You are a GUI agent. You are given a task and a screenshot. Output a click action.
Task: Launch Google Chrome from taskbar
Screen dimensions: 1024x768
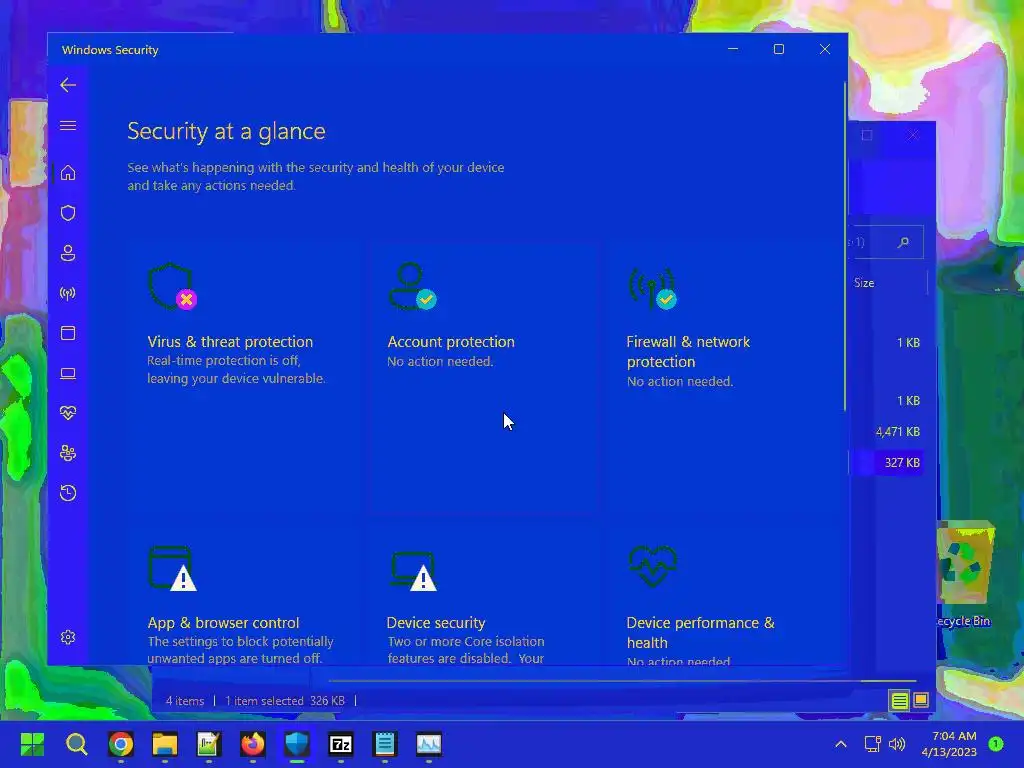pos(121,744)
